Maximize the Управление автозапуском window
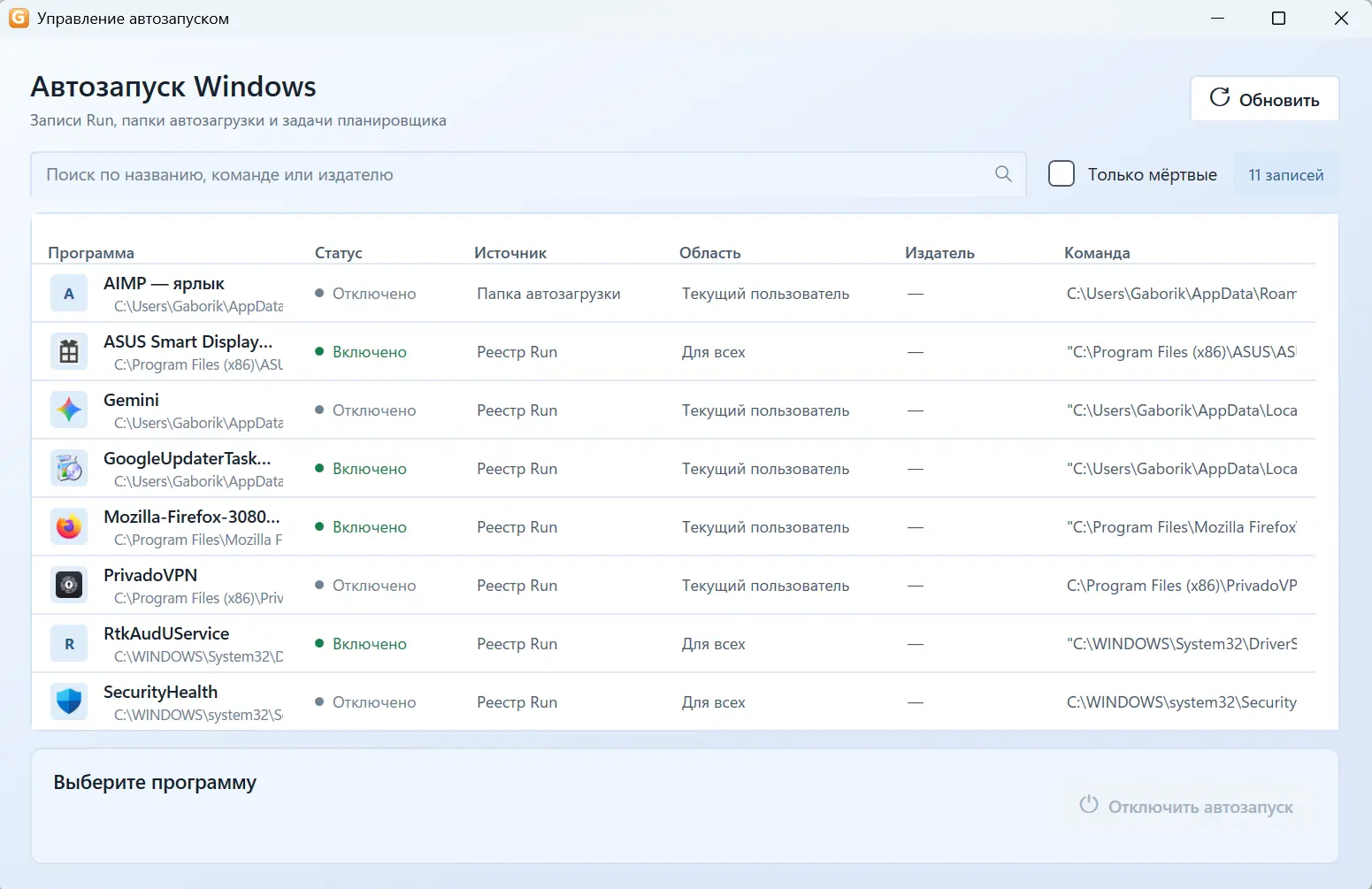 (1278, 19)
